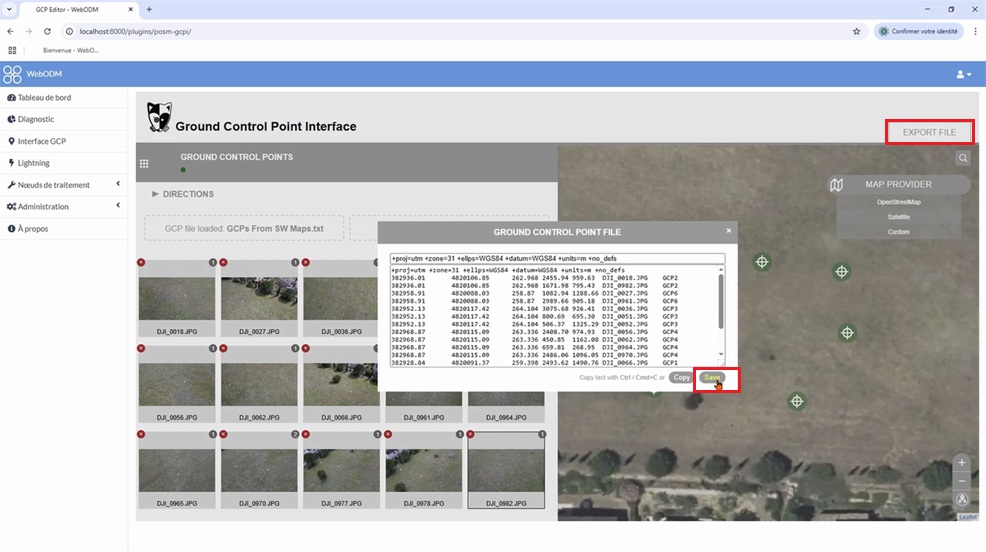Close the Ground Control Point File dialog

point(729,231)
